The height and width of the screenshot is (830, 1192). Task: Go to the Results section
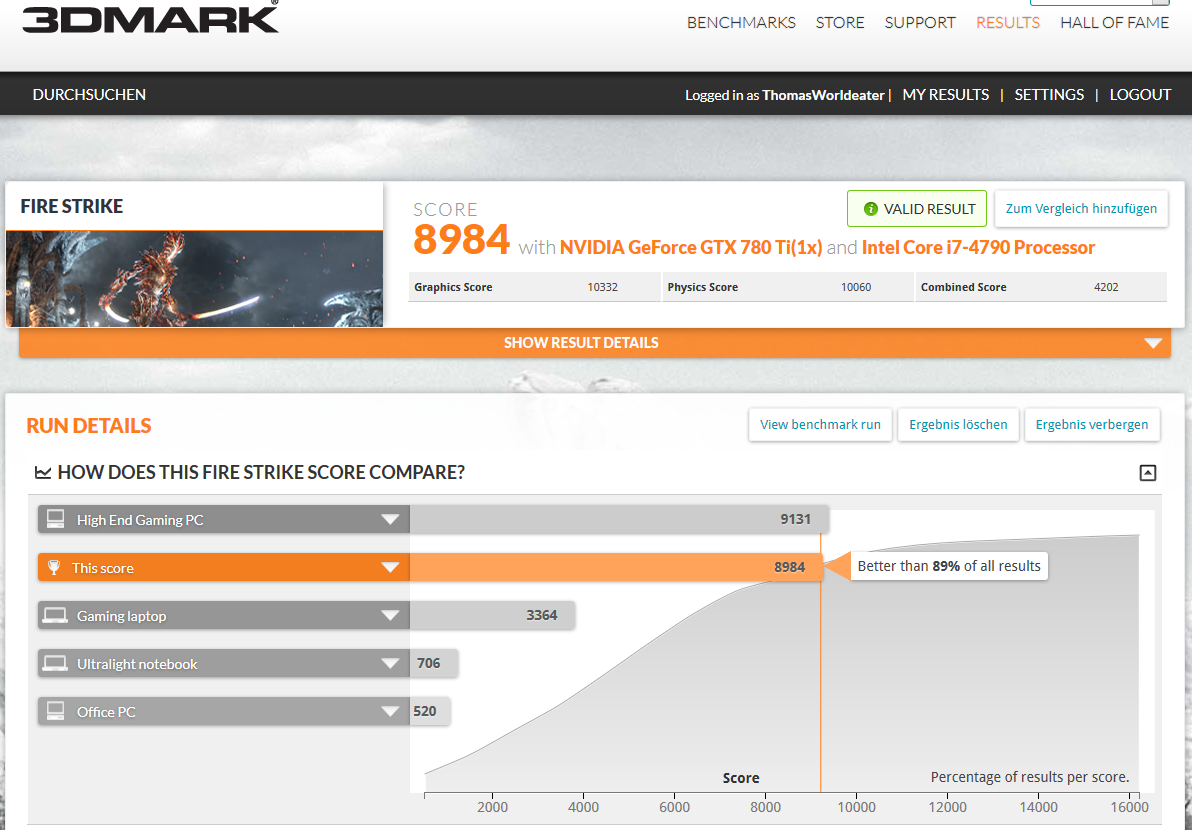[x=1007, y=23]
